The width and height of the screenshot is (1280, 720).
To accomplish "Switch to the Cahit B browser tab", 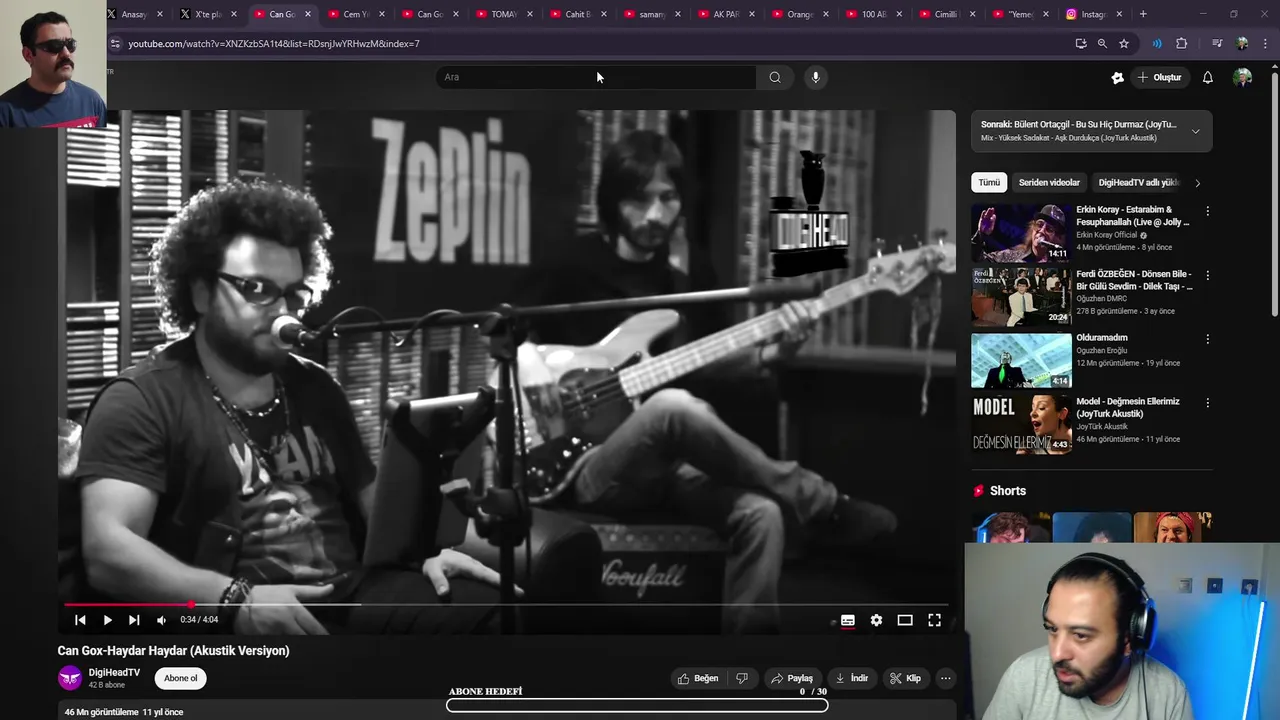I will (577, 14).
